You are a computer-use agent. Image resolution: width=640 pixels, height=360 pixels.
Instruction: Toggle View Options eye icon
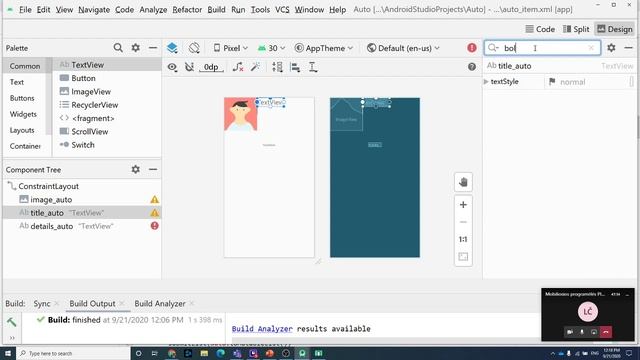click(x=172, y=67)
